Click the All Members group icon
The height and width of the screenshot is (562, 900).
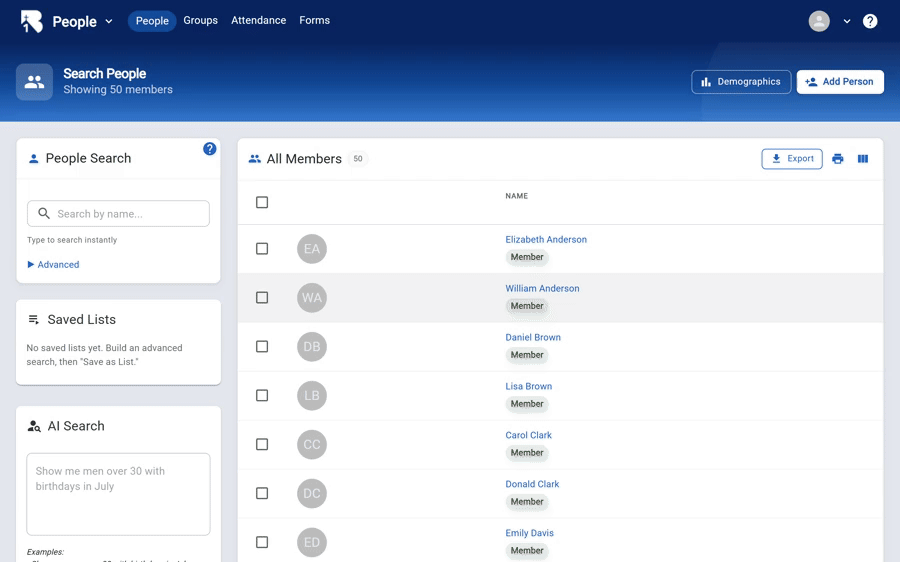(x=255, y=159)
